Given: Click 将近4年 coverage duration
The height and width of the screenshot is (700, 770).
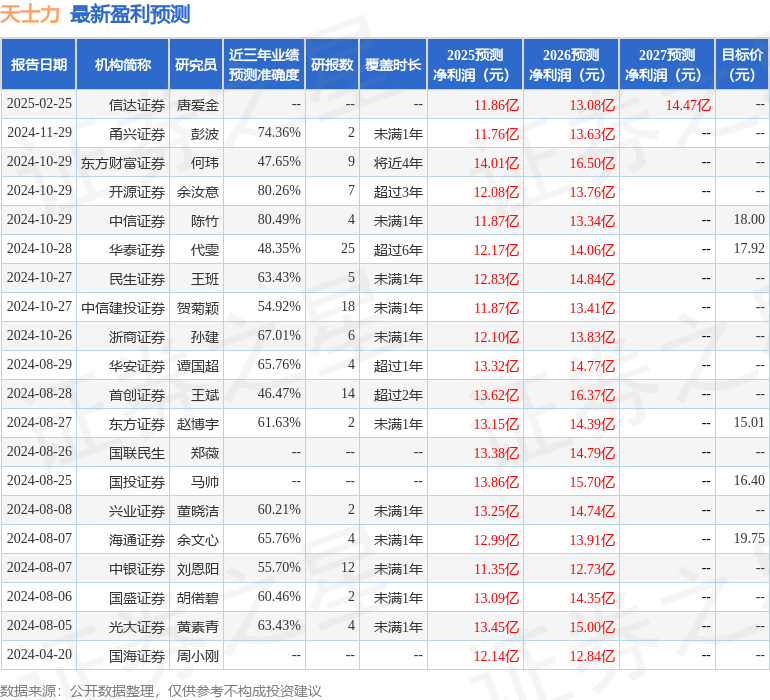Looking at the screenshot, I should (x=398, y=163).
